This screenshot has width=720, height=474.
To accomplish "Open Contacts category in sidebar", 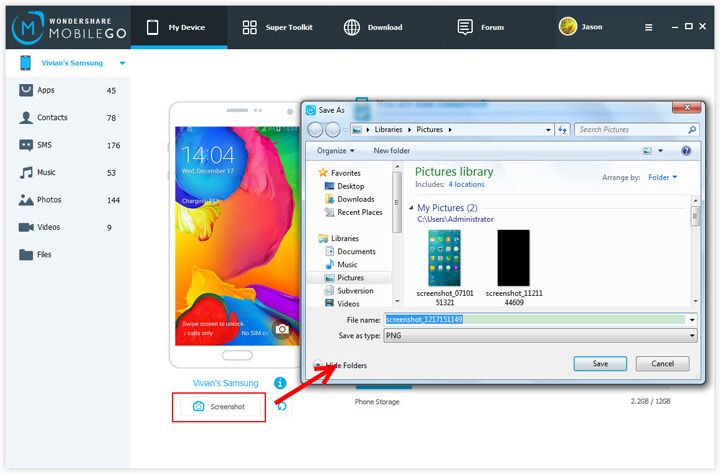I will [x=68, y=118].
